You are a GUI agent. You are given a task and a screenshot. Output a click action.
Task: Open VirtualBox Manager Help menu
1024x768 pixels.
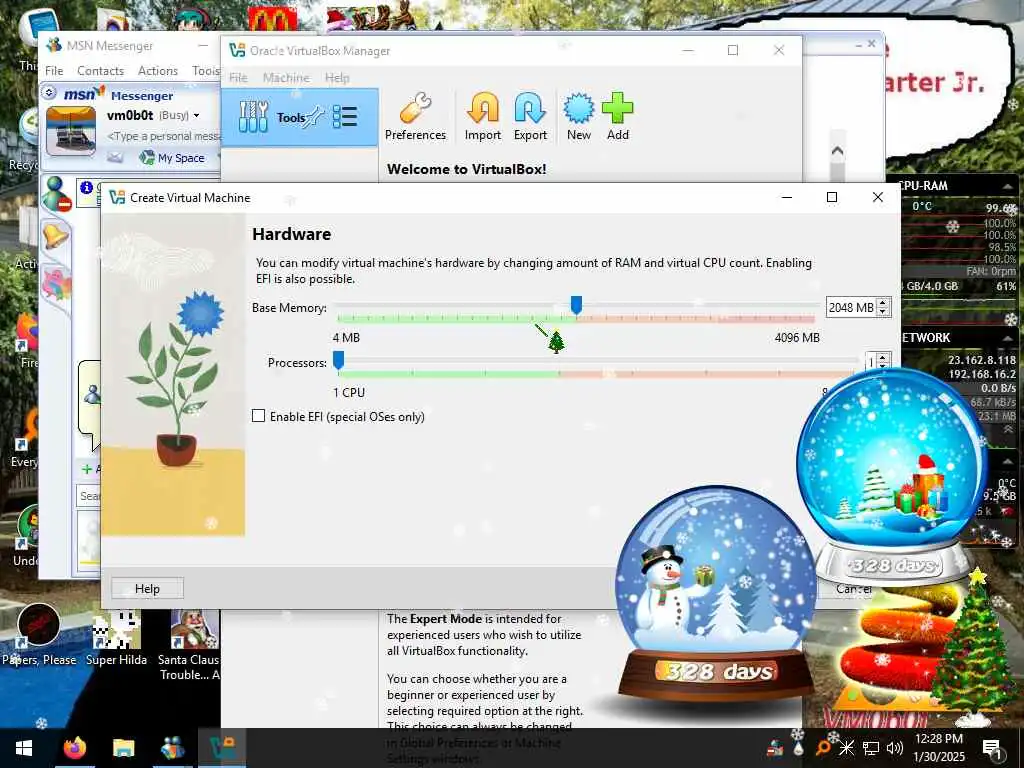pyautogui.click(x=337, y=78)
